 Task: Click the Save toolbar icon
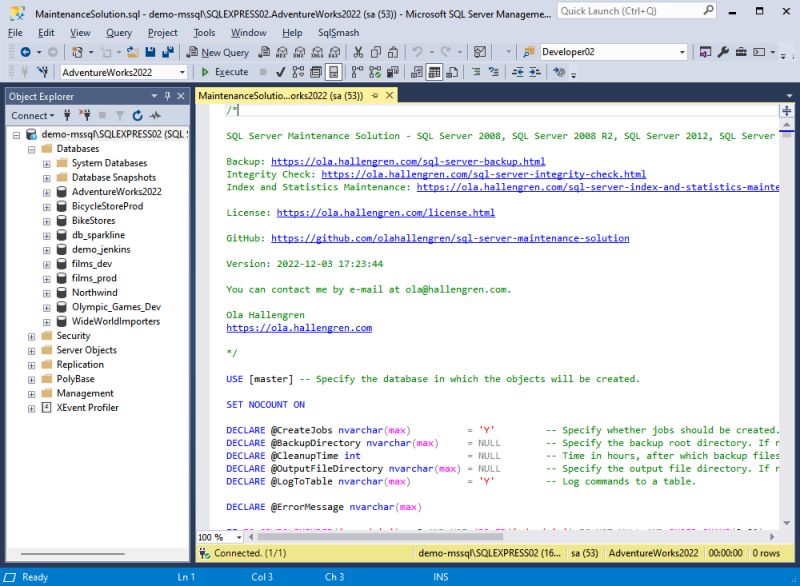[151, 50]
